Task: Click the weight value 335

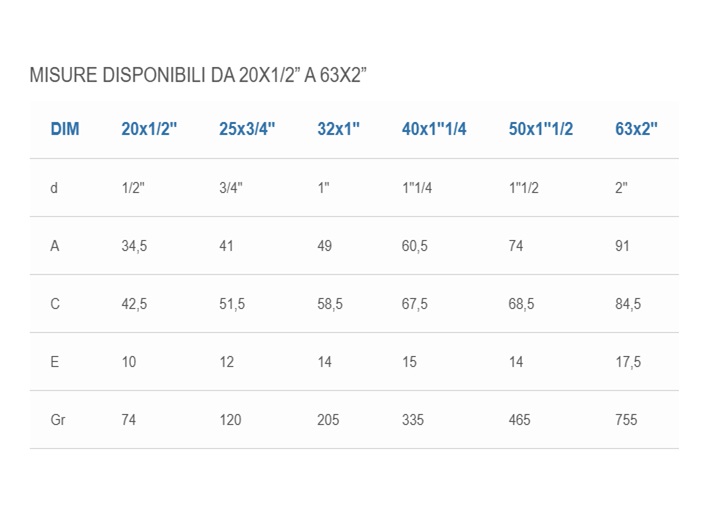Action: coord(413,420)
